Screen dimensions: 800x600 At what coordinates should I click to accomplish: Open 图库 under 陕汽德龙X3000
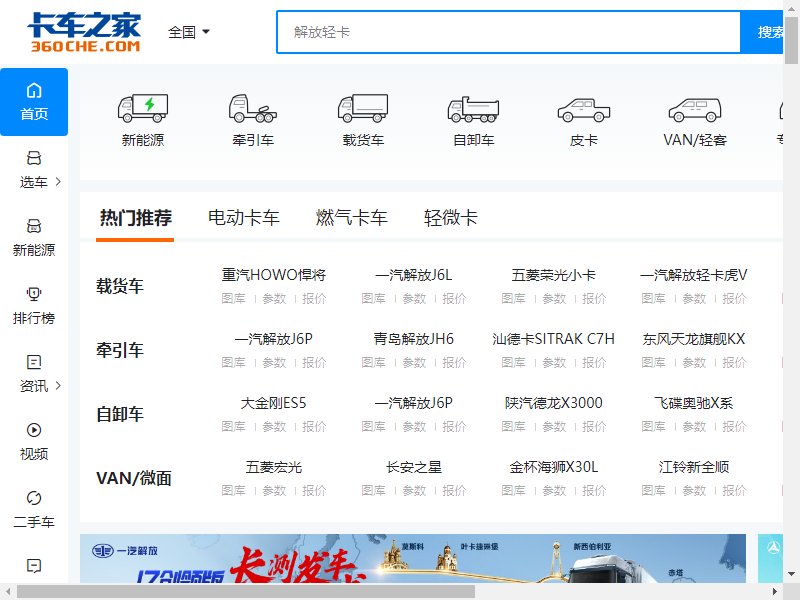tap(513, 427)
